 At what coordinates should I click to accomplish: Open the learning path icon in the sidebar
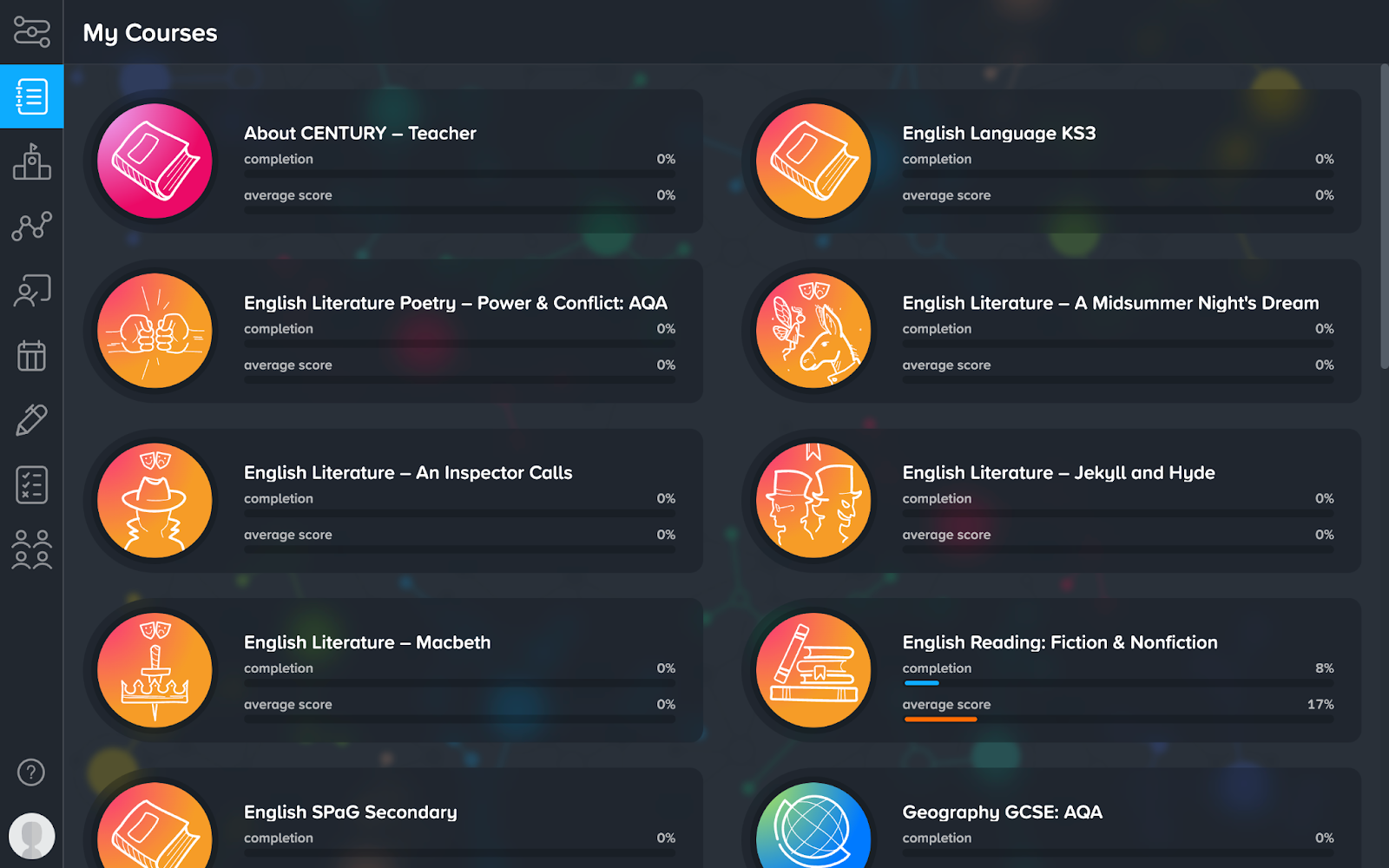coord(31,32)
